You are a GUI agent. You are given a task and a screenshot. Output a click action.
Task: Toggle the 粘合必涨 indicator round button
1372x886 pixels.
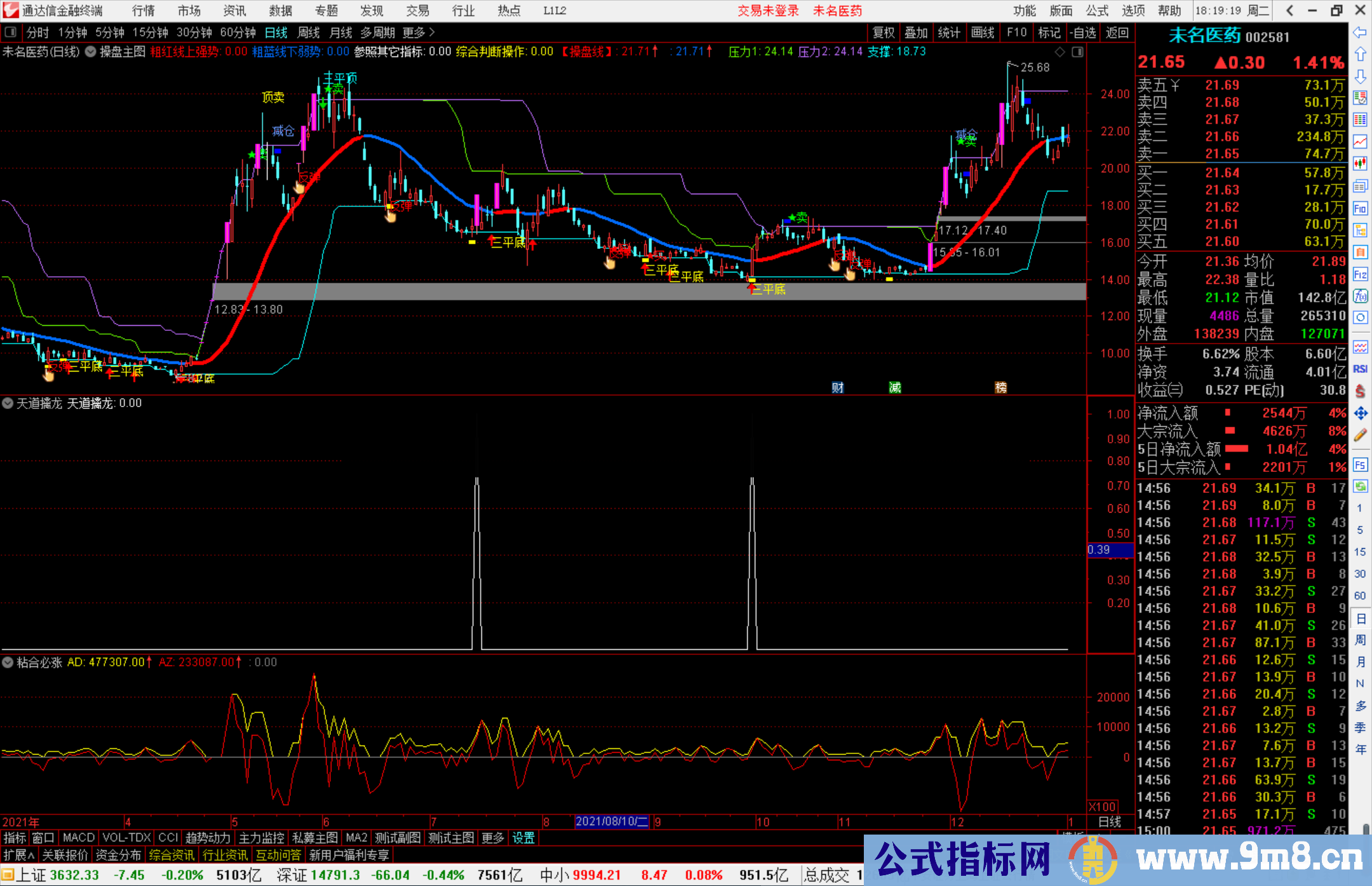pyautogui.click(x=8, y=662)
